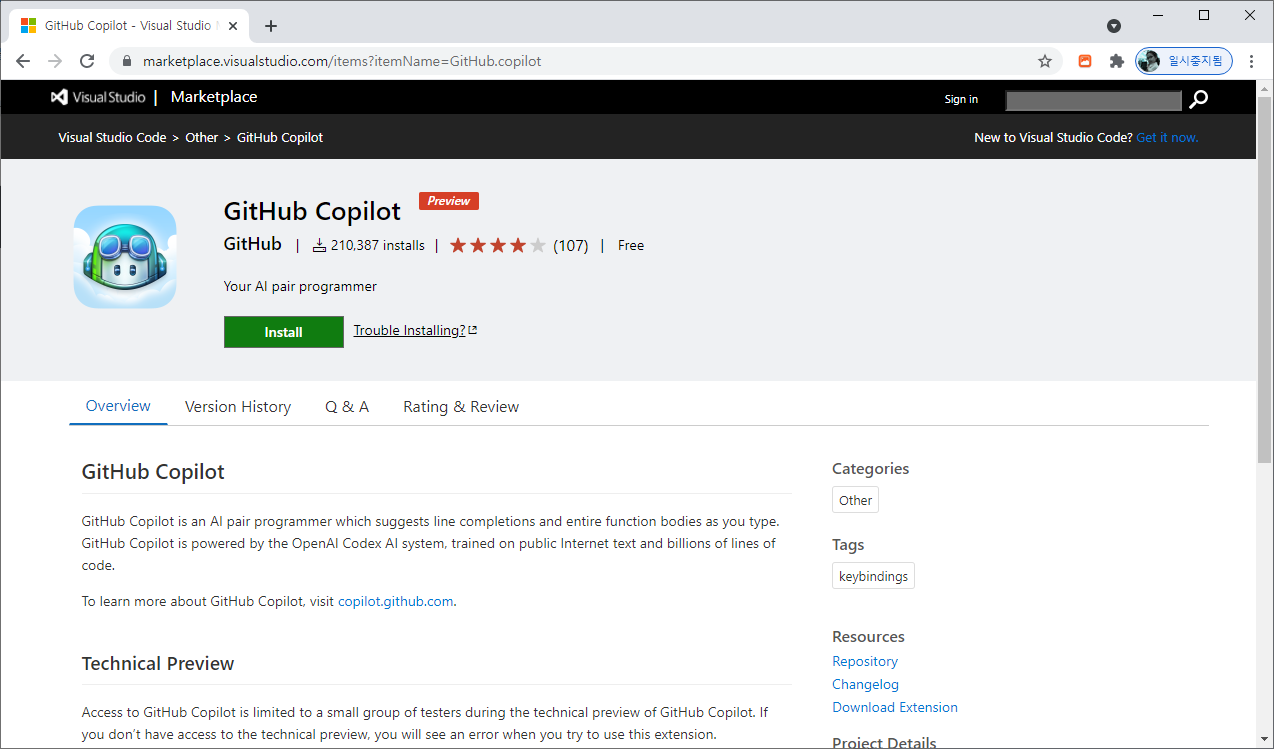The image size is (1274, 749).
Task: Click the Get it now link
Action: 1167,137
